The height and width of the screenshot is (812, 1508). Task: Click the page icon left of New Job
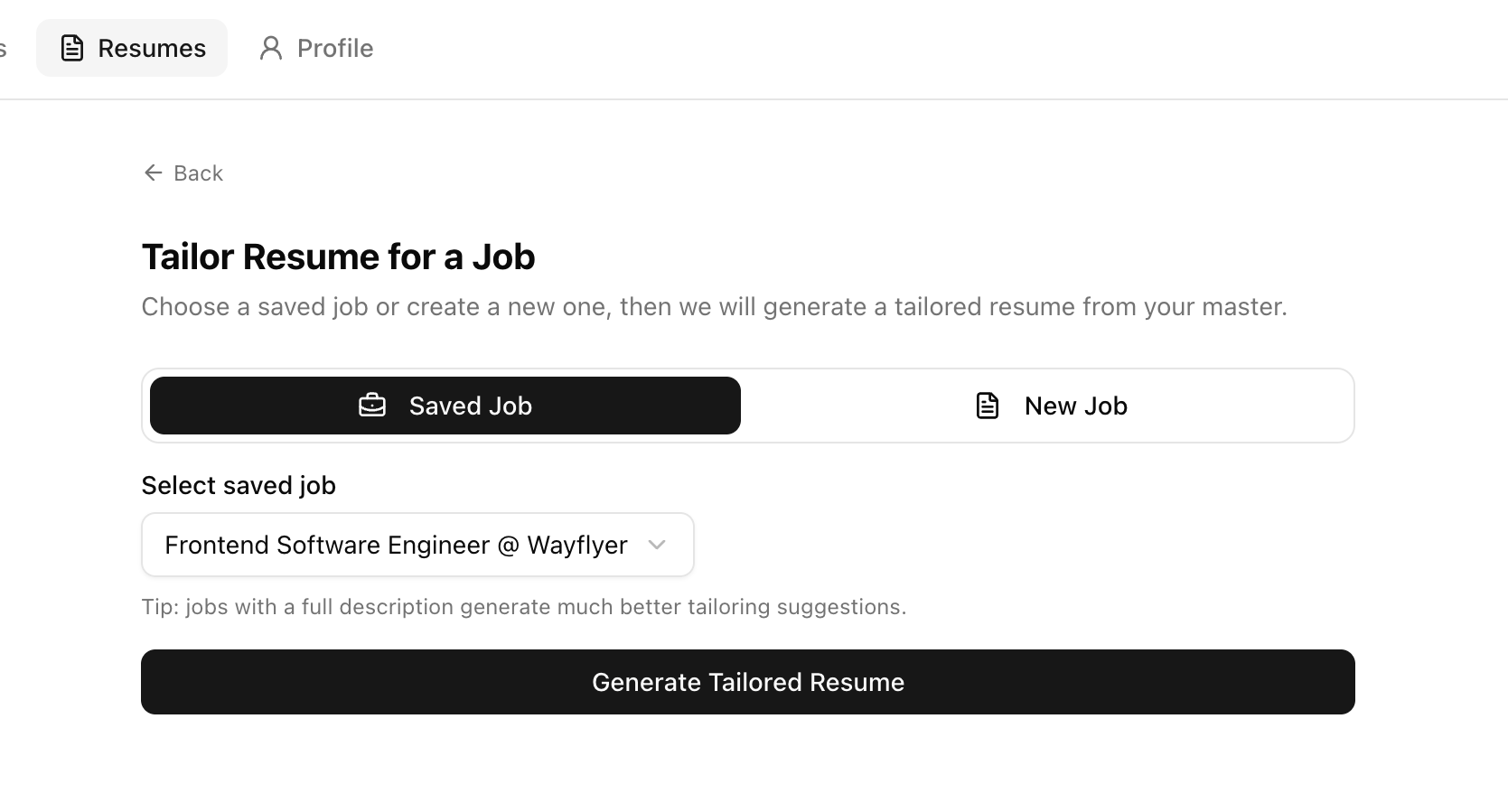(x=987, y=405)
